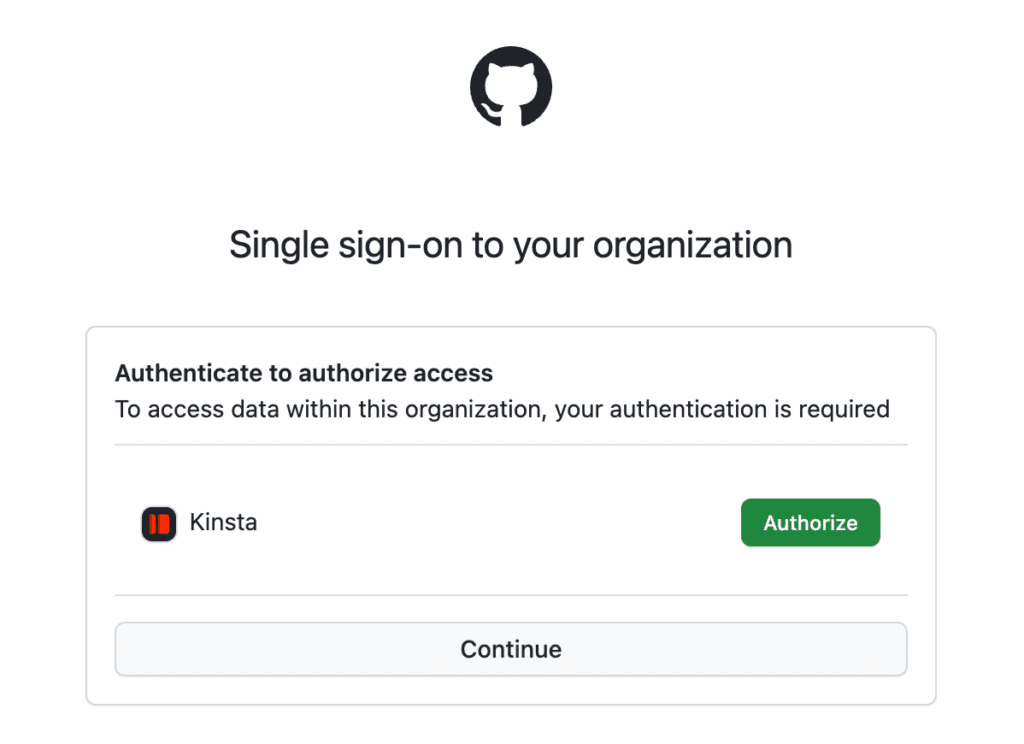Tap the octocat mark above the heading
The width and height of the screenshot is (1024, 744).
click(512, 87)
